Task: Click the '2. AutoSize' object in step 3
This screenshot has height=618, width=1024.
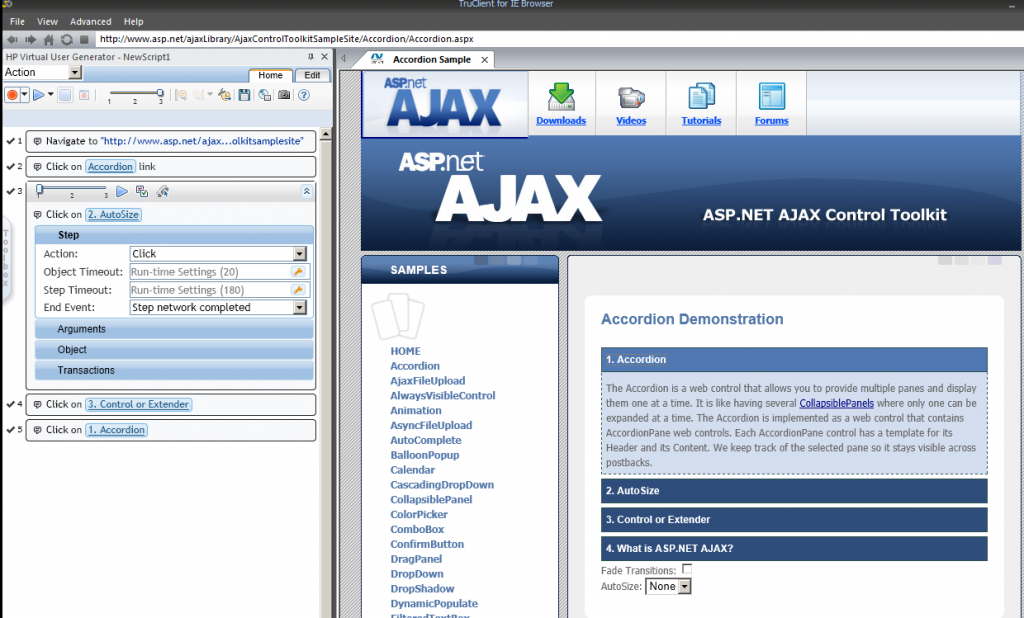Action: click(114, 214)
